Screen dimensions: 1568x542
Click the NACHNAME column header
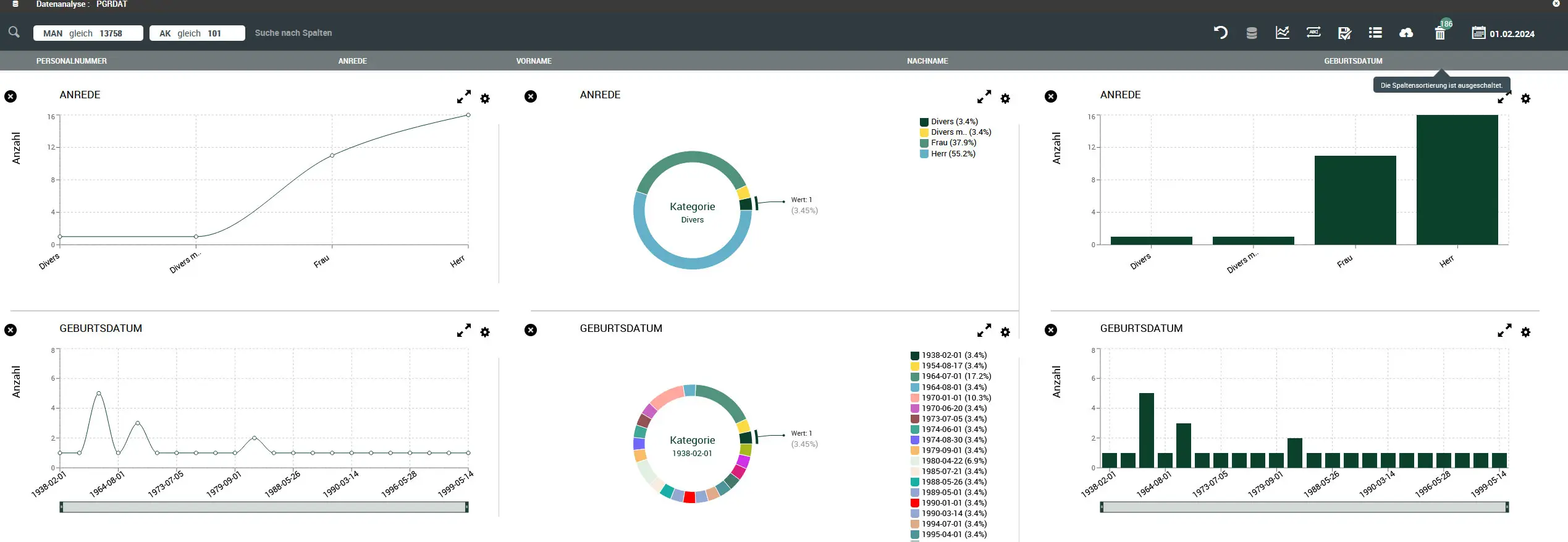tap(927, 61)
